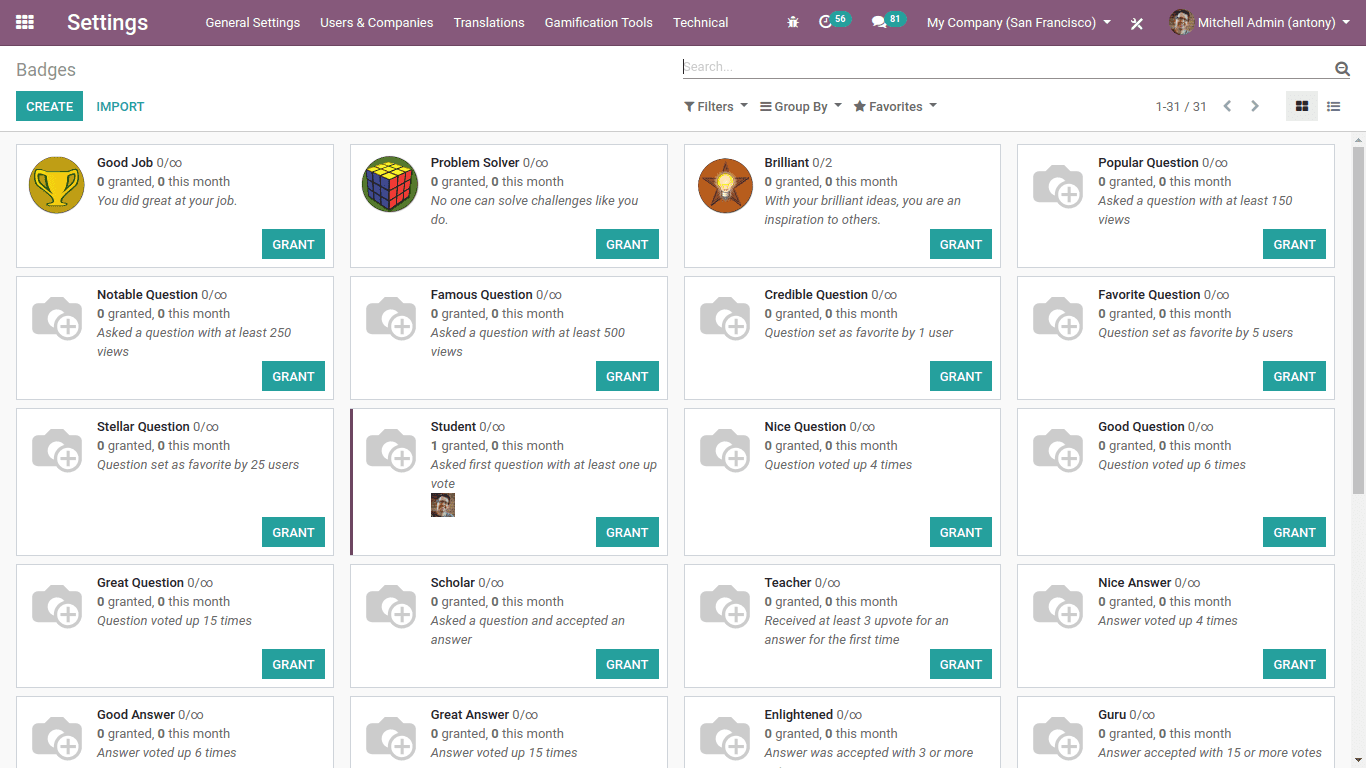Click Stellar Question camera placeholder icon

click(57, 449)
